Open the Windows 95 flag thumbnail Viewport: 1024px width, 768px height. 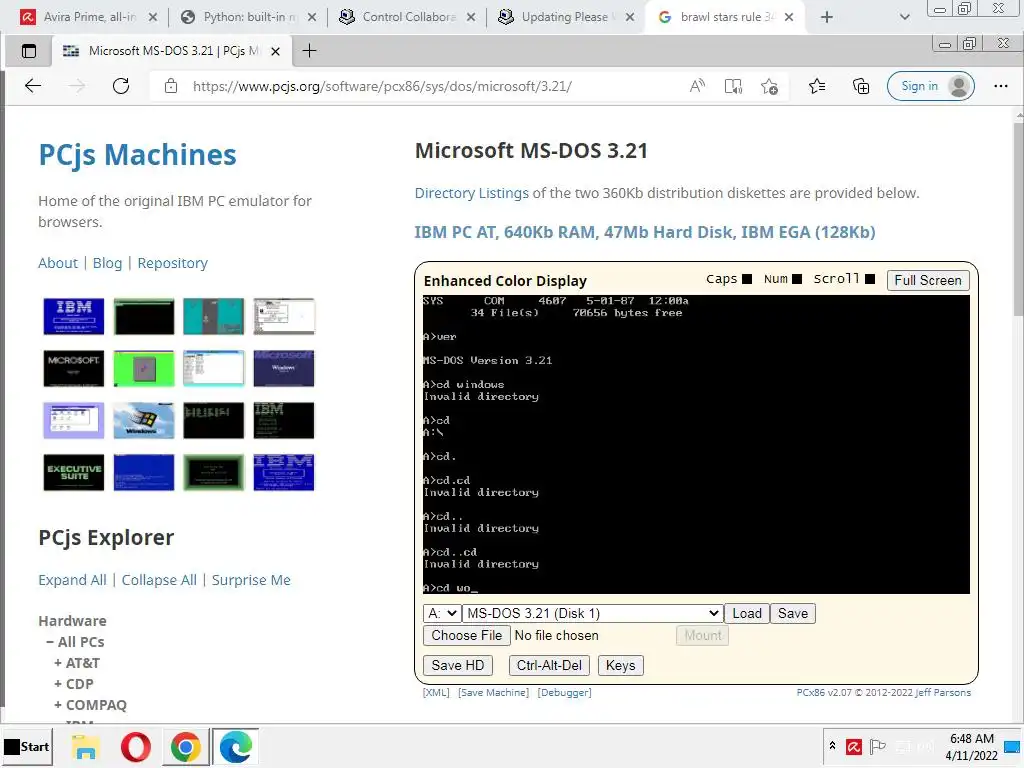click(x=144, y=420)
